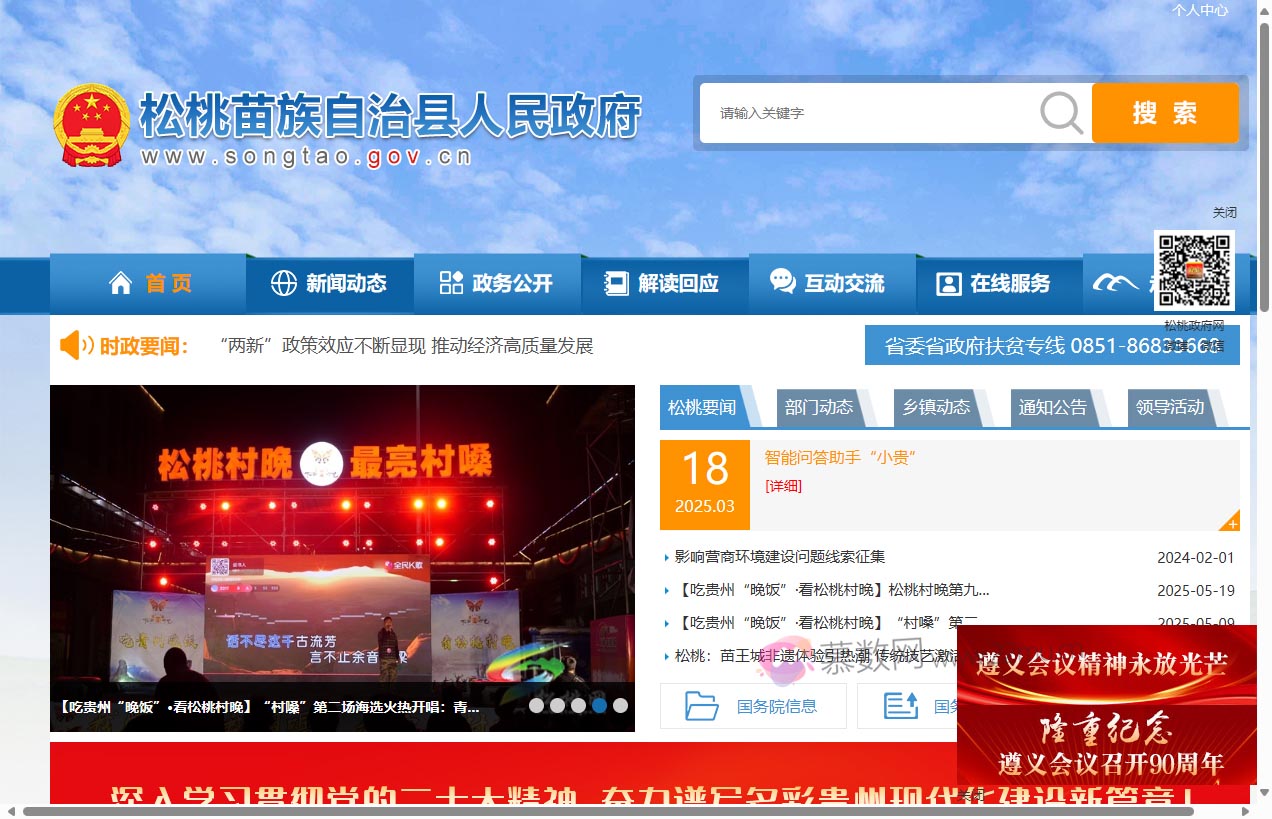Expand the orange plus corner on featured news
Image resolution: width=1272 pixels, height=819 pixels.
point(1232,523)
